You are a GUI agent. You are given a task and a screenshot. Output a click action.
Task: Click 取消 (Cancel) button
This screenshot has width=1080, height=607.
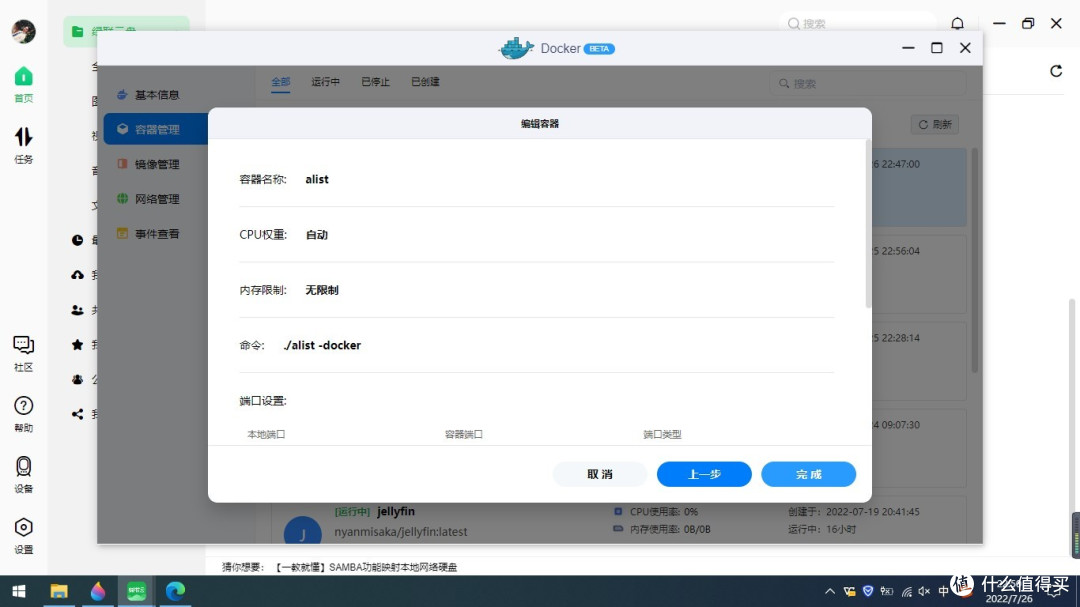(x=600, y=474)
